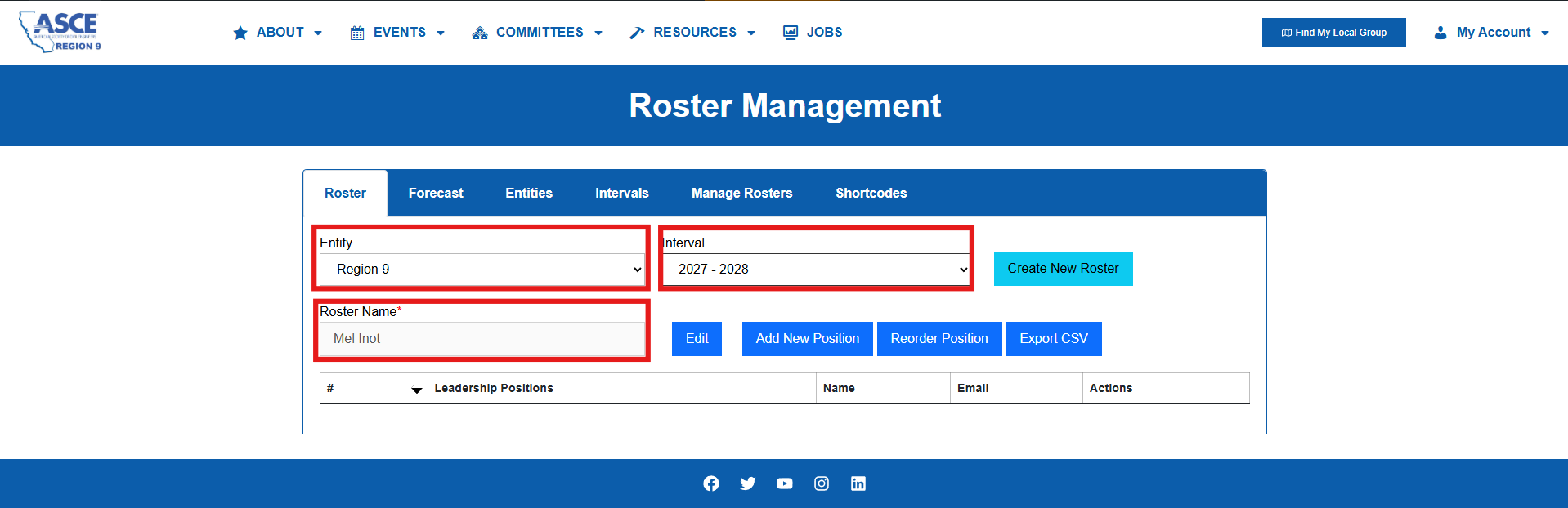Click the user icon beside My Account

[x=1440, y=33]
